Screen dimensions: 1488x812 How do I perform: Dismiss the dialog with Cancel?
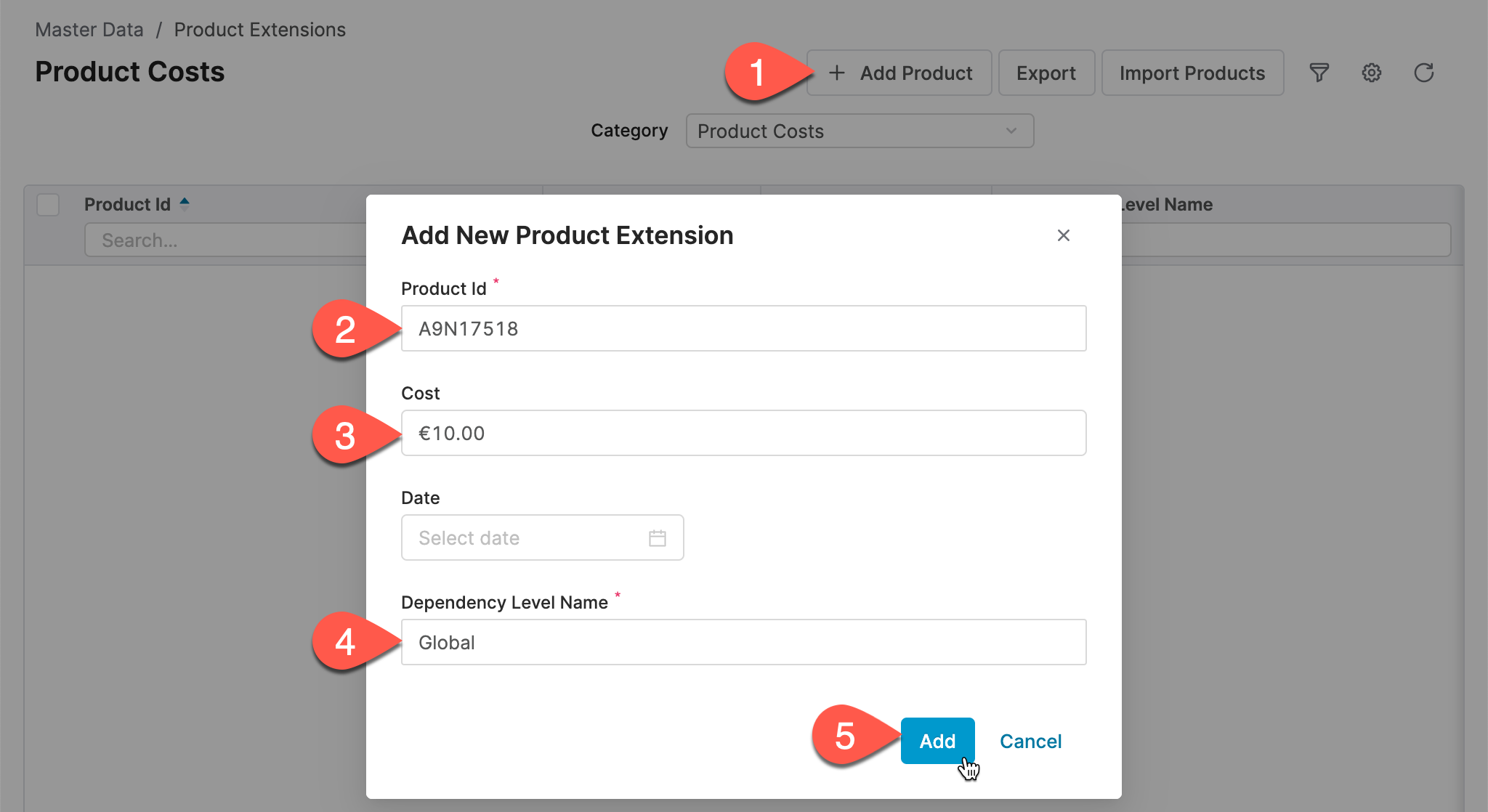[1031, 741]
